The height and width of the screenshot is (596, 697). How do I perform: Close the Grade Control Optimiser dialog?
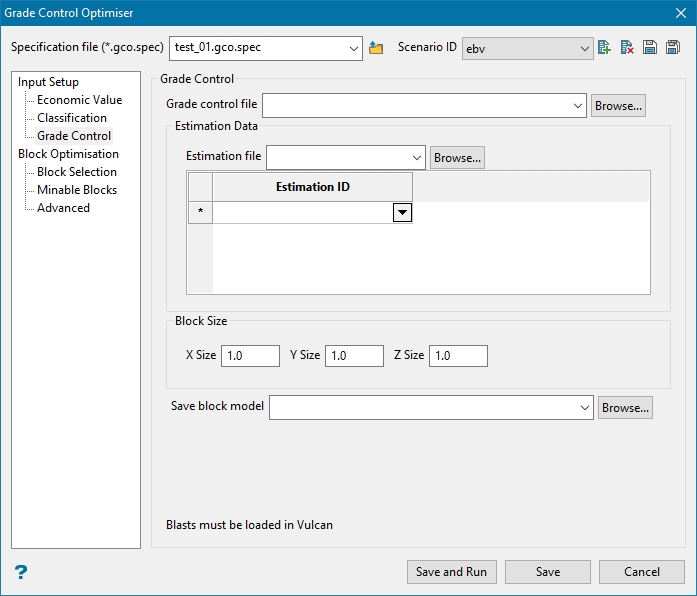coord(680,13)
